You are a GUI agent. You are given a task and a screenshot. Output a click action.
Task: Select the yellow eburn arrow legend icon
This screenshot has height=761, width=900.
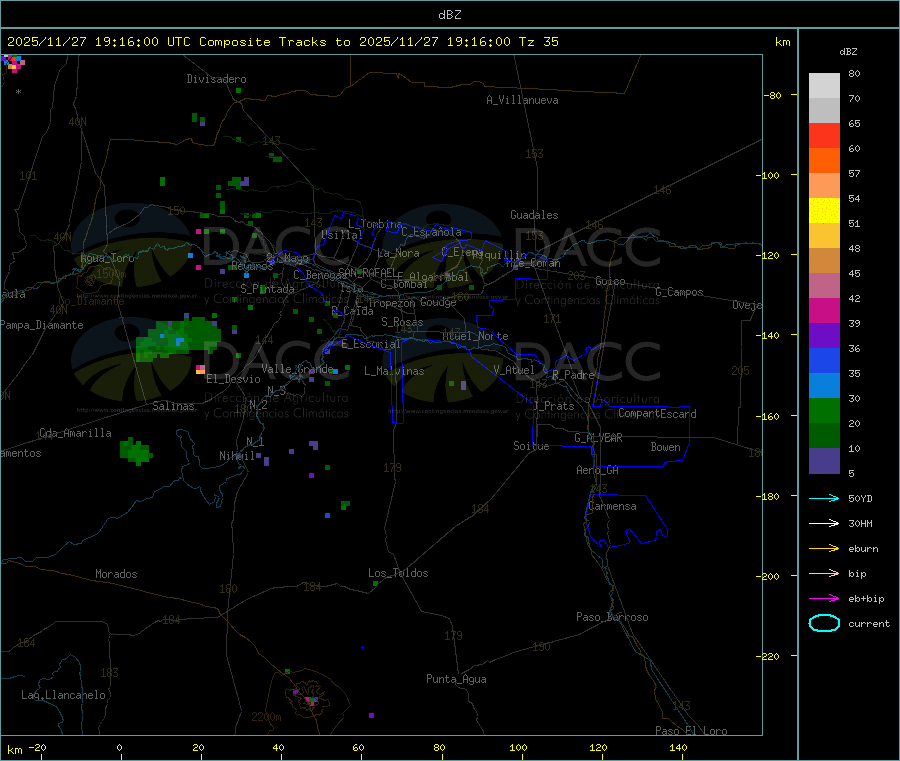pos(824,548)
